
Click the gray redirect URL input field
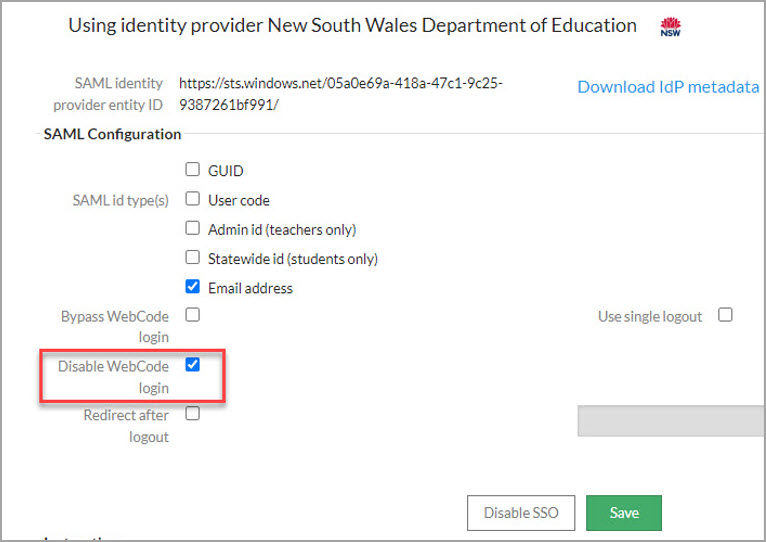[x=670, y=421]
